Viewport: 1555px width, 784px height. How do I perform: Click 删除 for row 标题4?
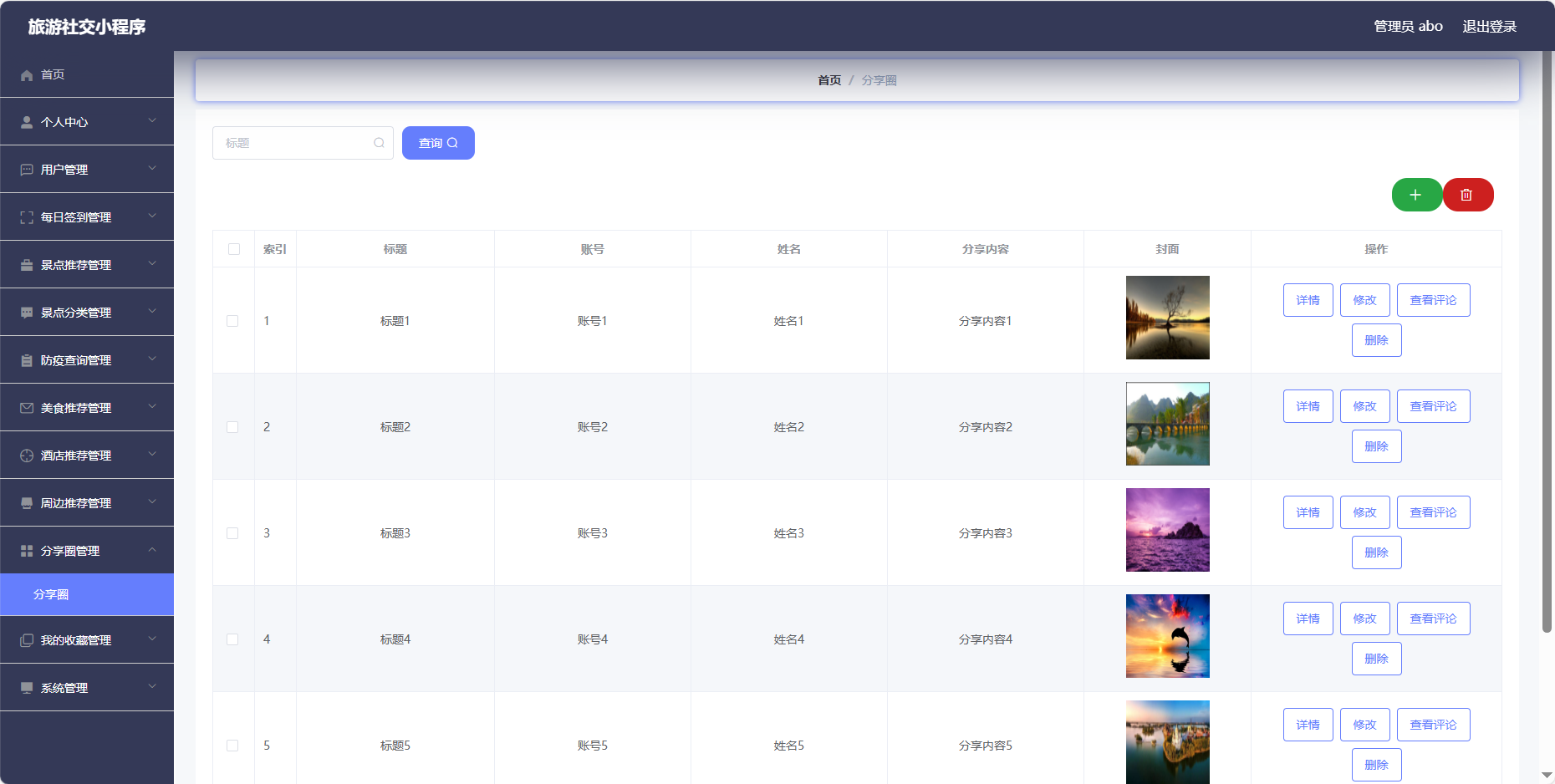[1377, 659]
